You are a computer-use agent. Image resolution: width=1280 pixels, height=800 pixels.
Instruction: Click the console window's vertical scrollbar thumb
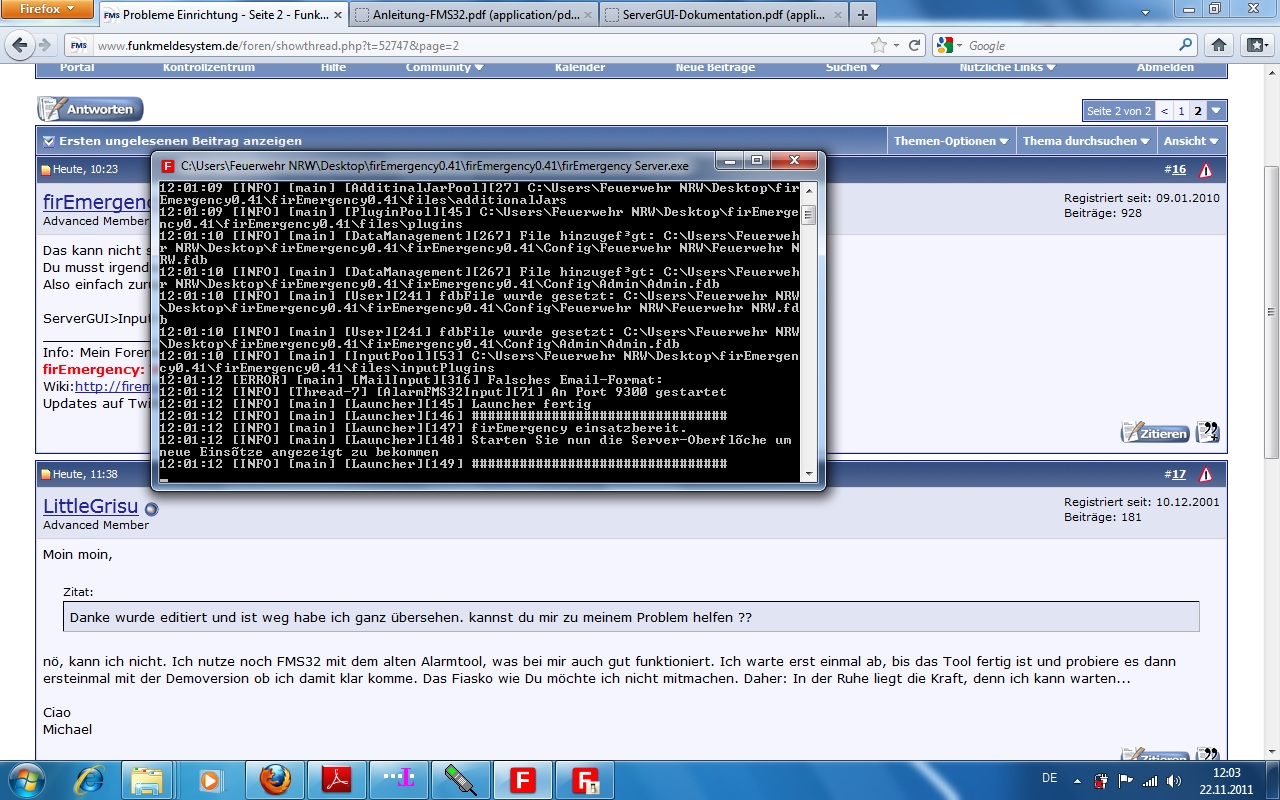[808, 215]
